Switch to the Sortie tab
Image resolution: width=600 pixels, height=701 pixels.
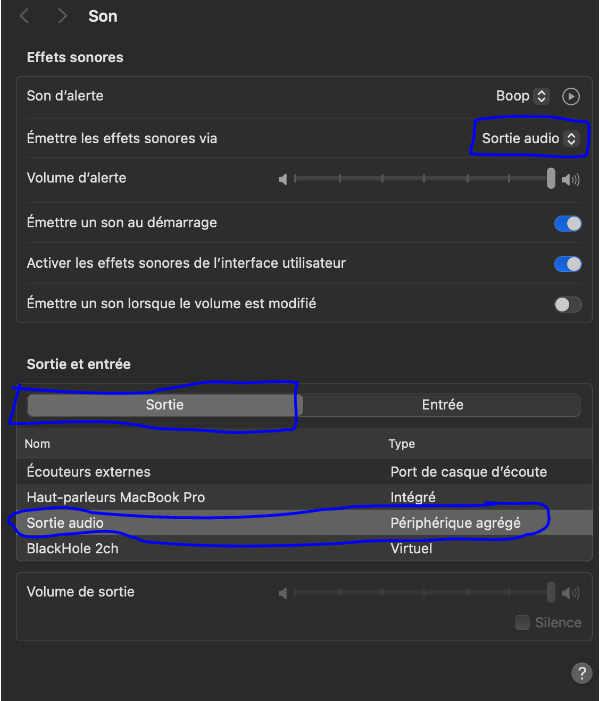point(165,405)
